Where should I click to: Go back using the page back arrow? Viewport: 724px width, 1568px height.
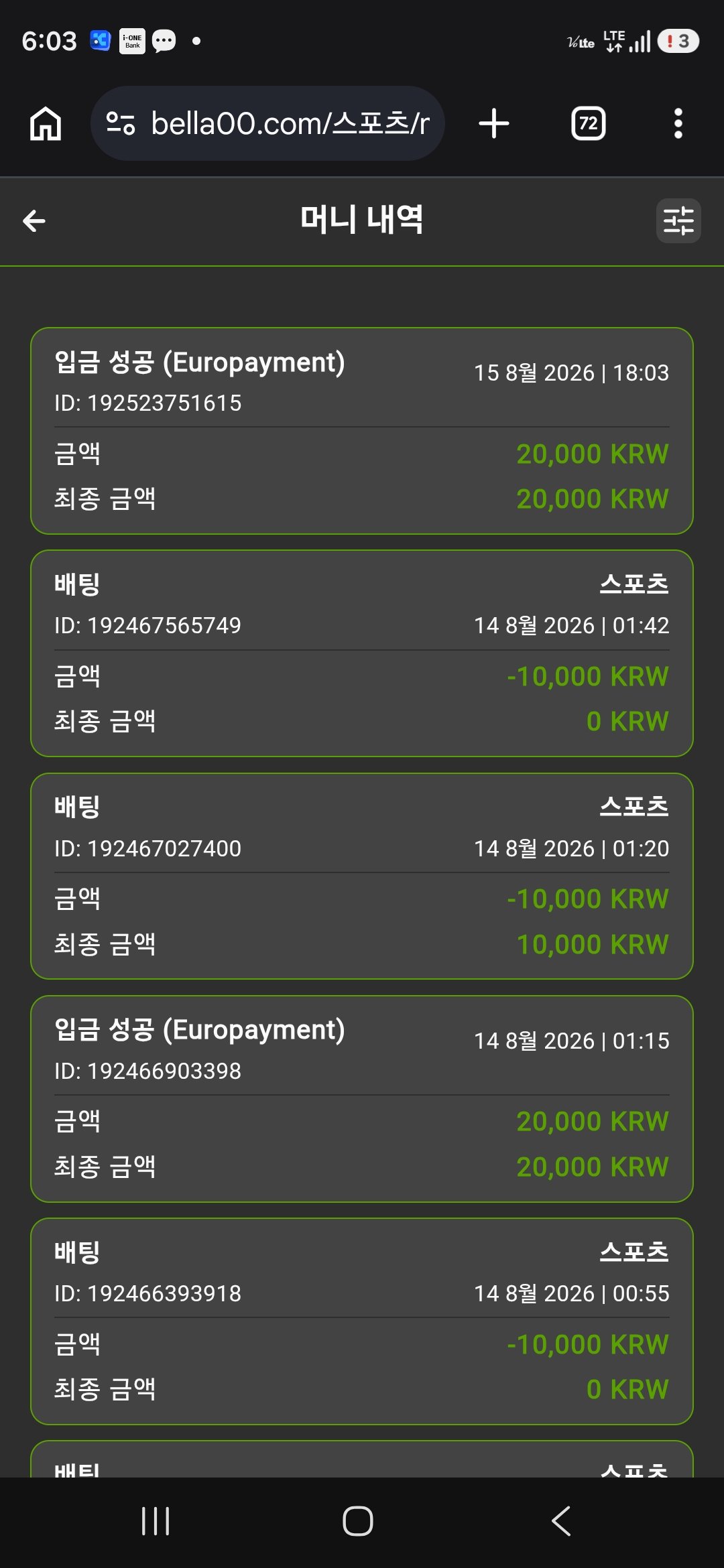pos(34,220)
